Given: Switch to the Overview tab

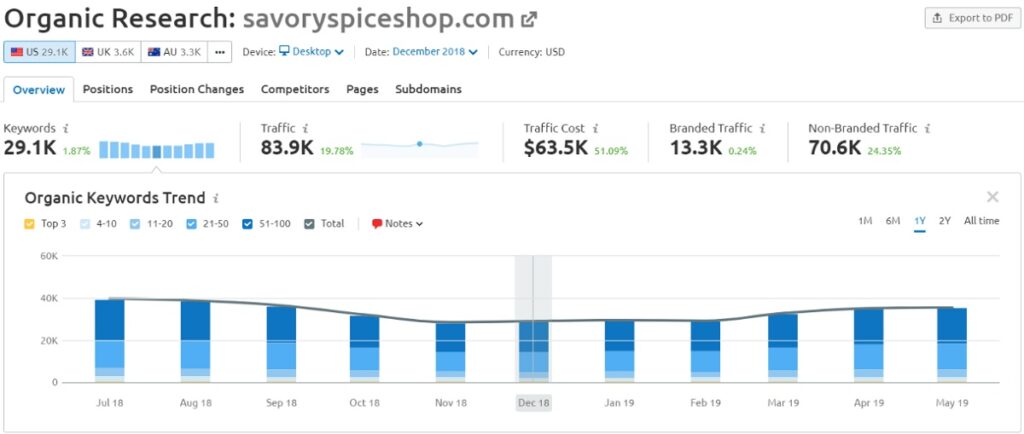Looking at the screenshot, I should tap(39, 89).
